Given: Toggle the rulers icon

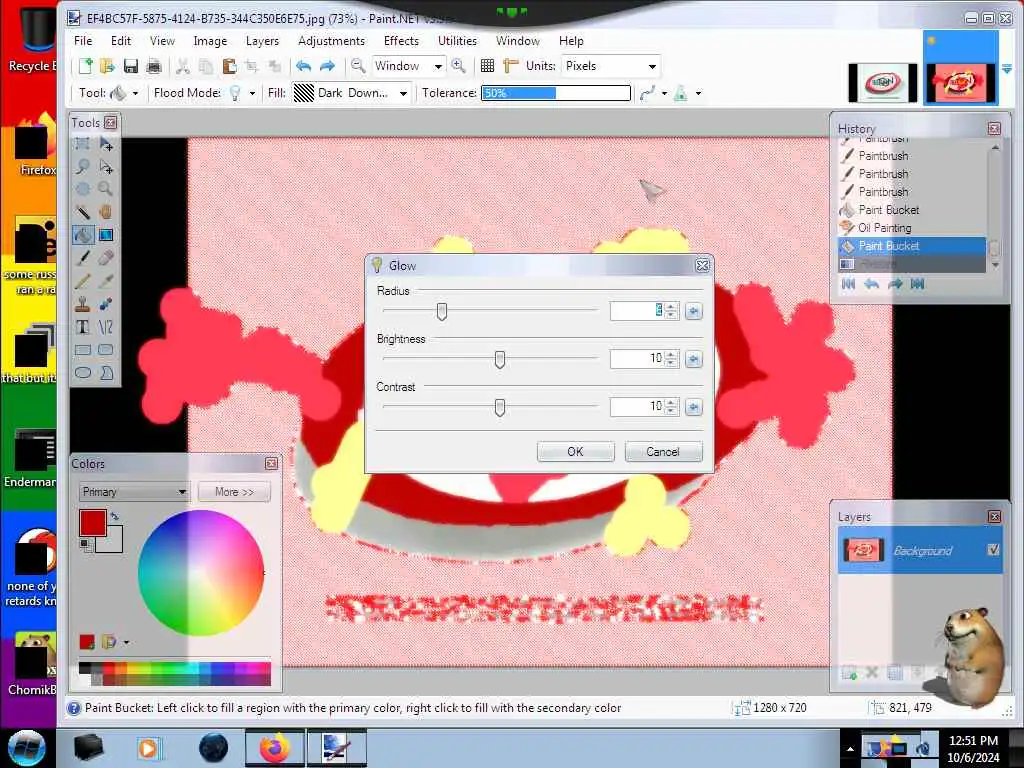Looking at the screenshot, I should pos(510,65).
